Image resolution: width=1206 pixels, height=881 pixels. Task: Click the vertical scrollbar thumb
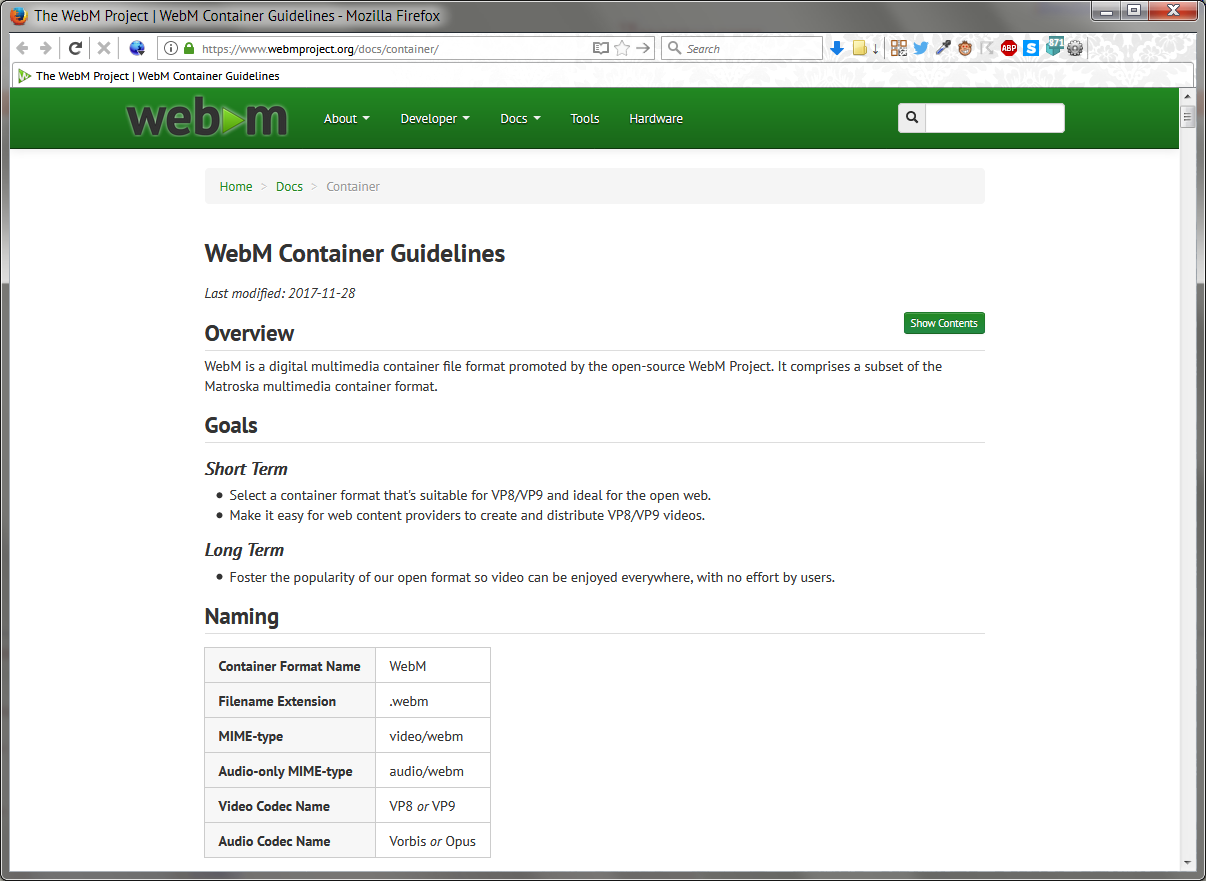pyautogui.click(x=1187, y=117)
